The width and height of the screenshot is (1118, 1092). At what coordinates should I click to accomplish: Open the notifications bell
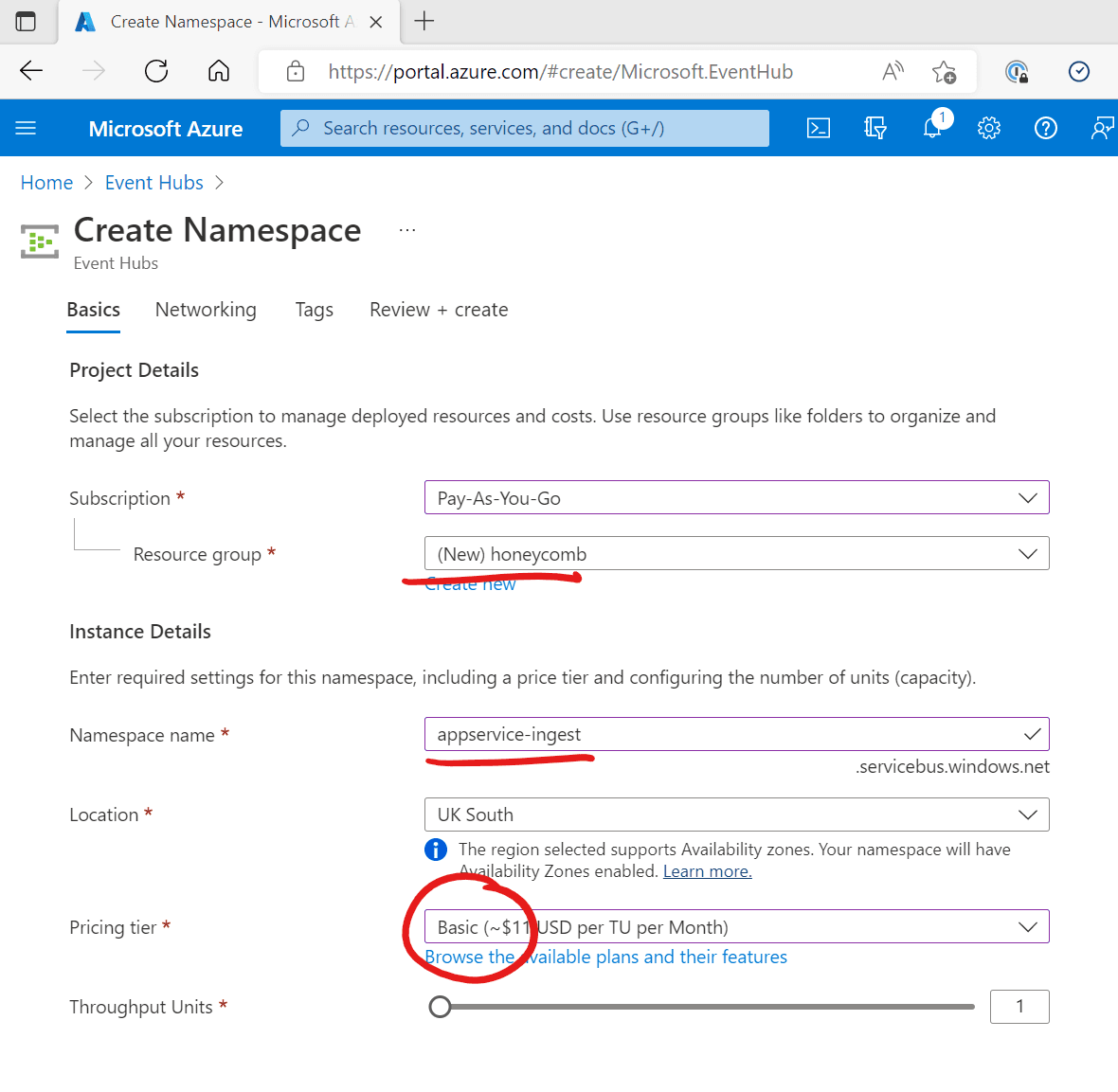(932, 128)
